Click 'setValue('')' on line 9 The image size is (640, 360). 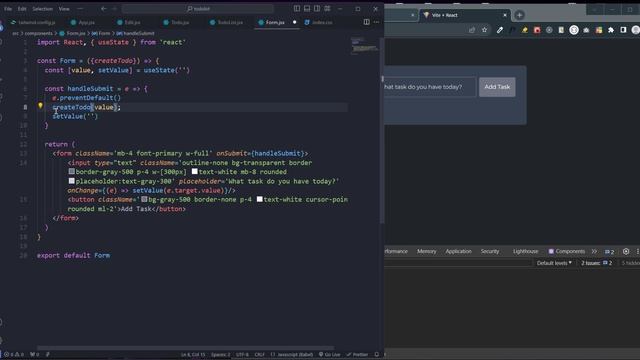point(75,116)
